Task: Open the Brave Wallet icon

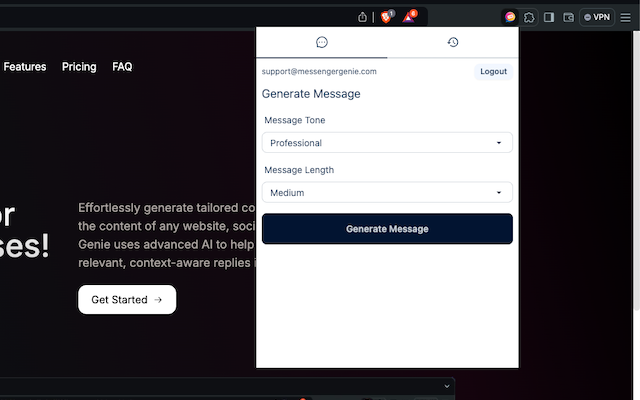Action: pos(569,17)
